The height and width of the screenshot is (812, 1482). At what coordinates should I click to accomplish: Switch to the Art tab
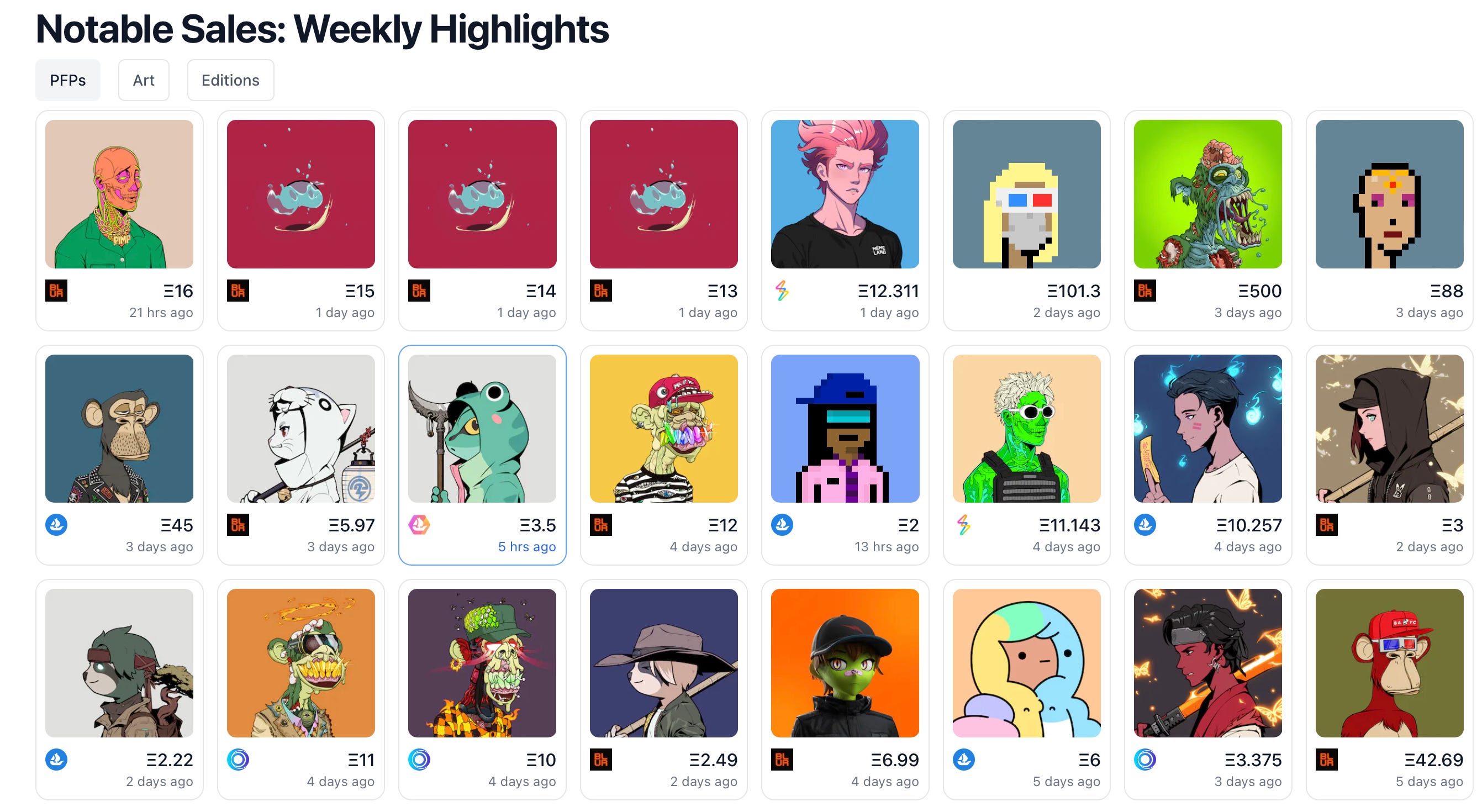[144, 80]
